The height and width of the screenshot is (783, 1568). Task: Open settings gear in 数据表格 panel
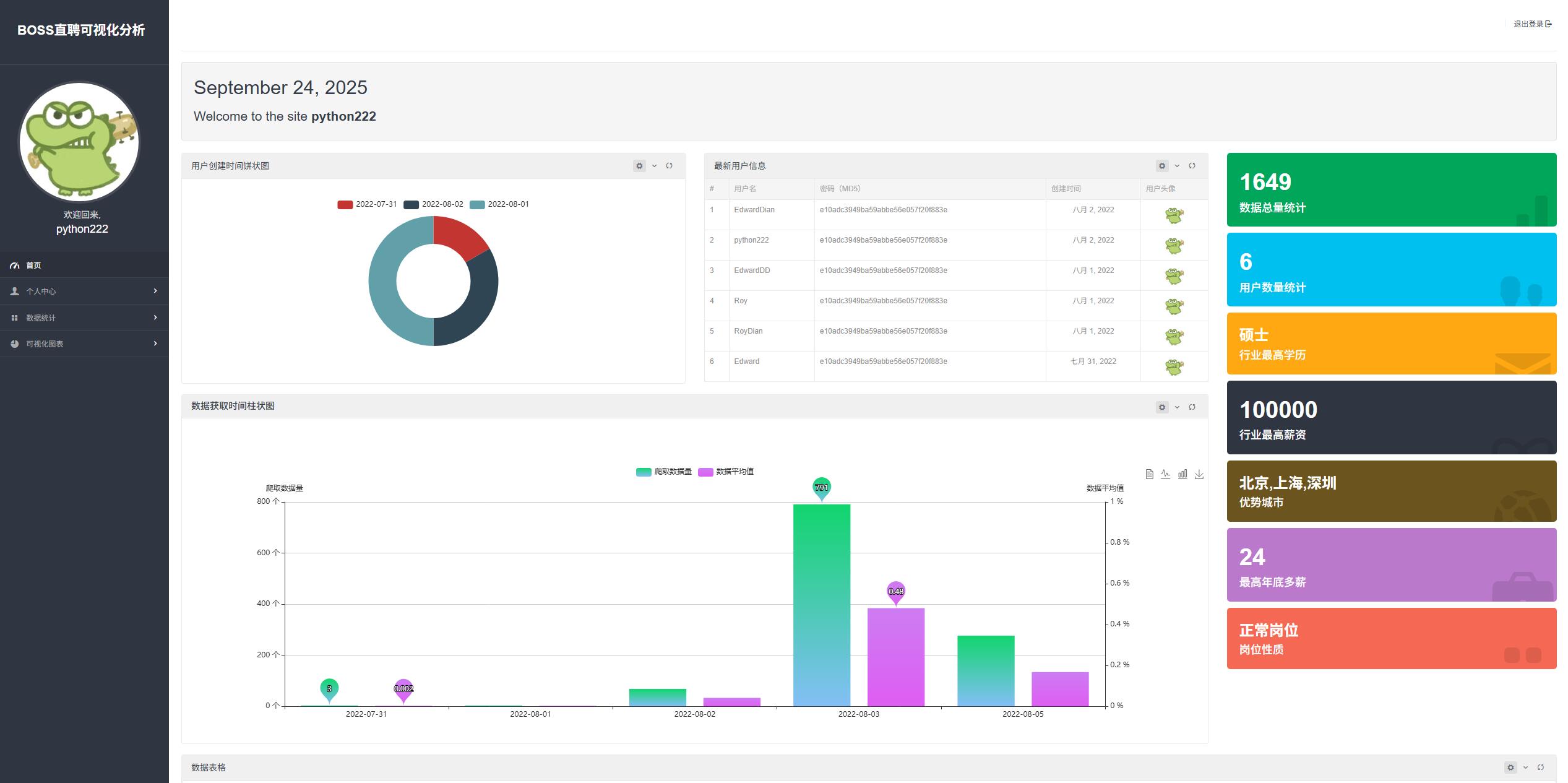pyautogui.click(x=1510, y=768)
